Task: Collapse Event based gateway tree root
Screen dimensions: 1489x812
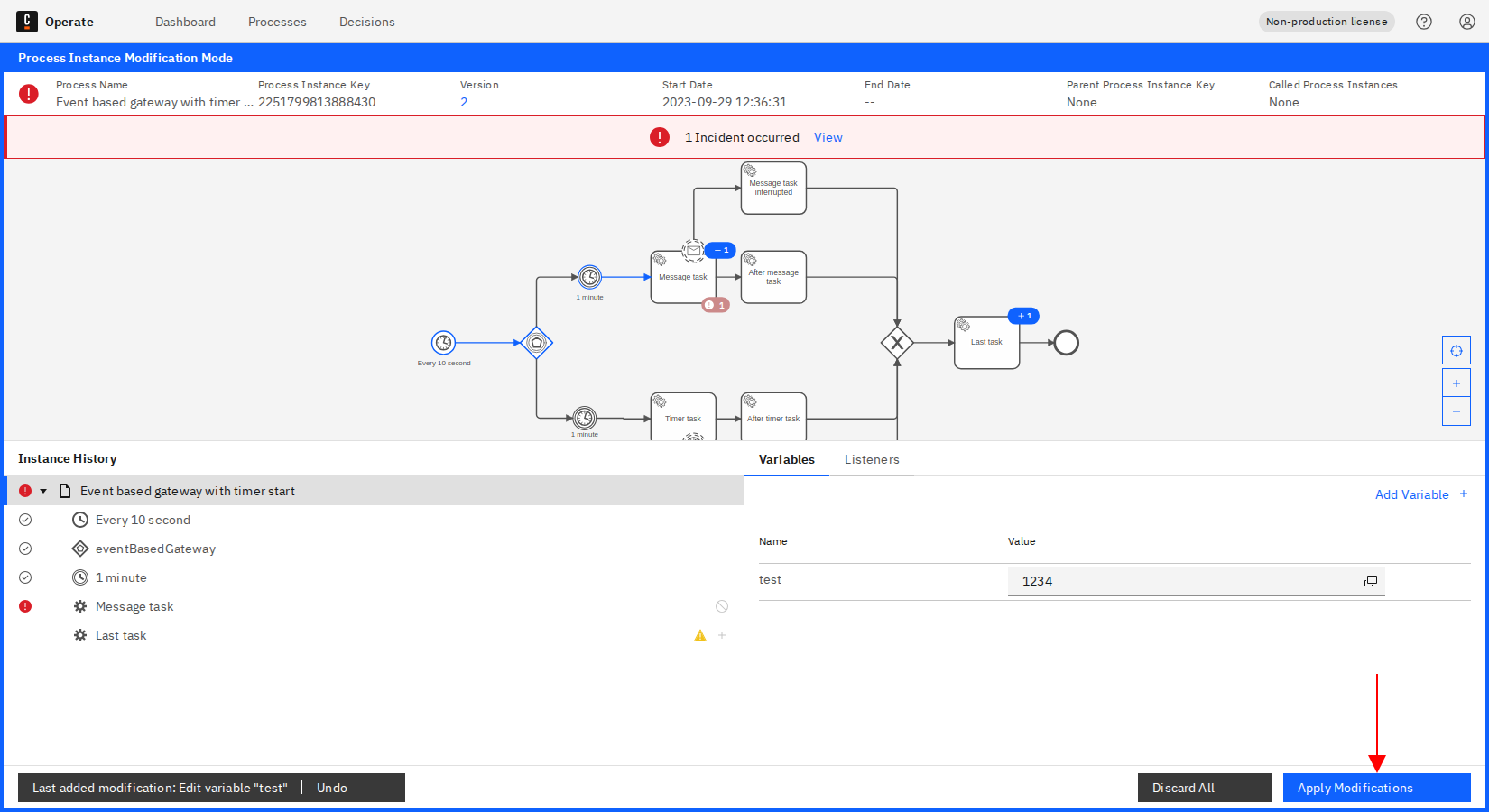Action: pyautogui.click(x=43, y=491)
